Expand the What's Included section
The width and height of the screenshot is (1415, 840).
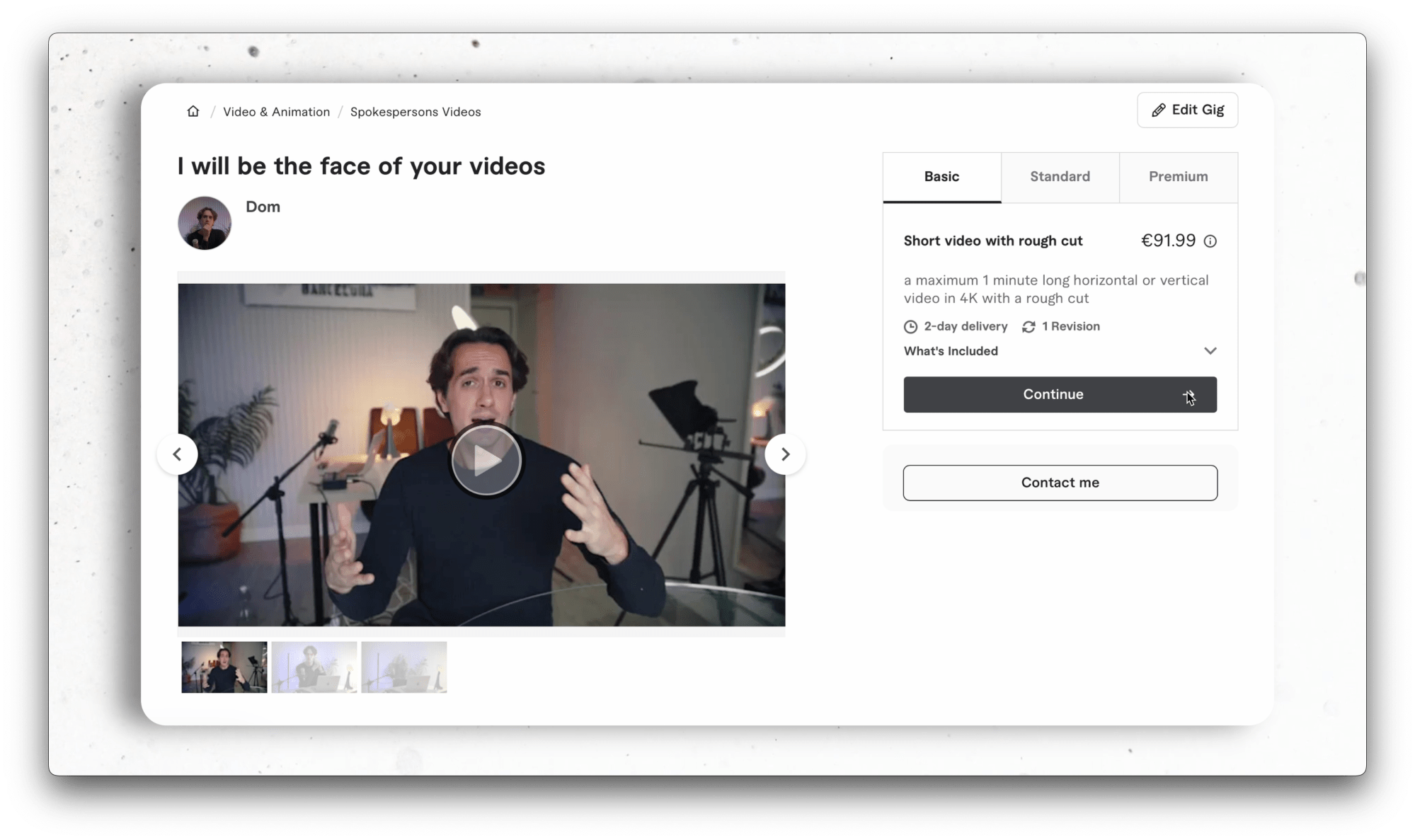(x=951, y=351)
